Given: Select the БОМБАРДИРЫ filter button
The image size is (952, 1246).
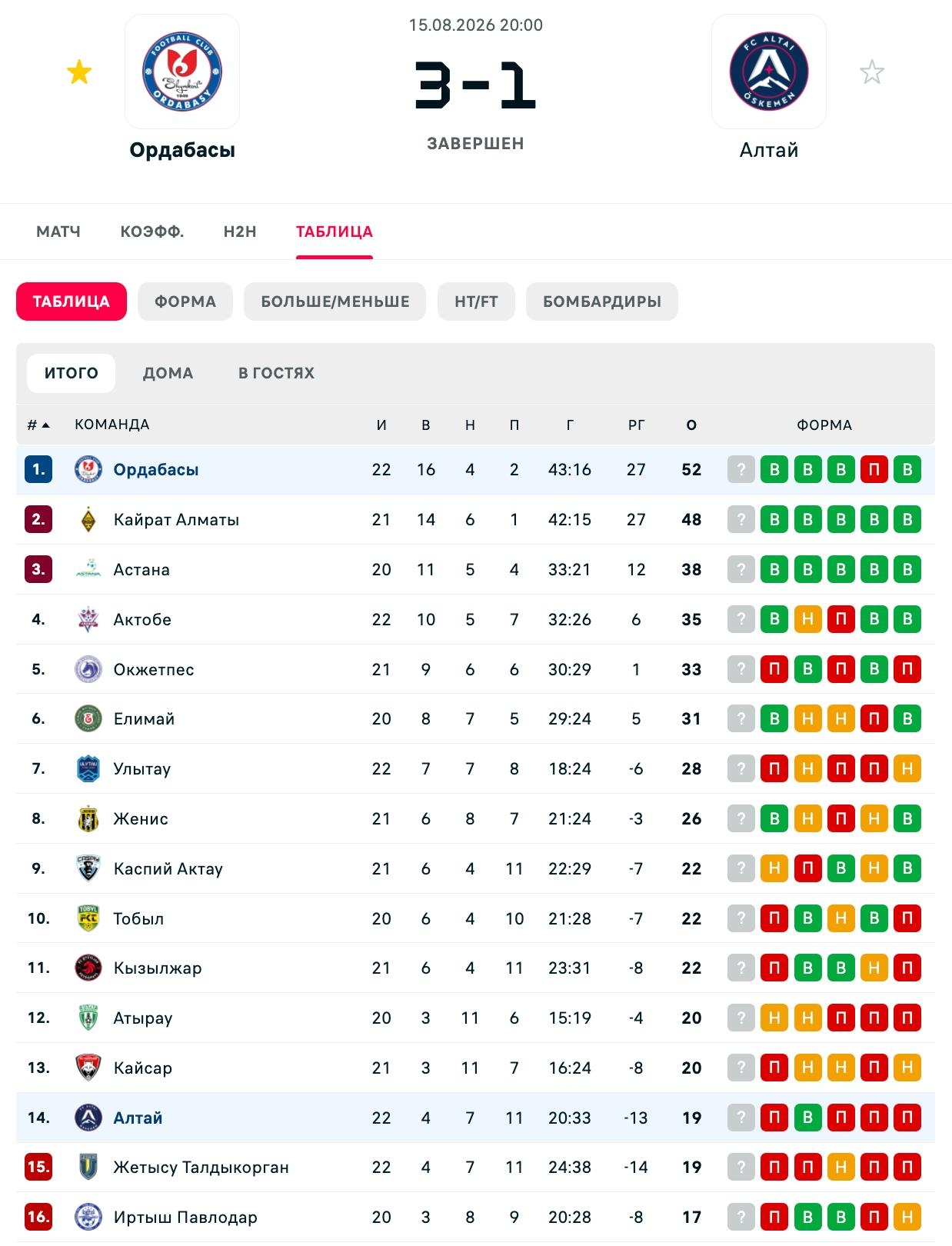Looking at the screenshot, I should (602, 302).
